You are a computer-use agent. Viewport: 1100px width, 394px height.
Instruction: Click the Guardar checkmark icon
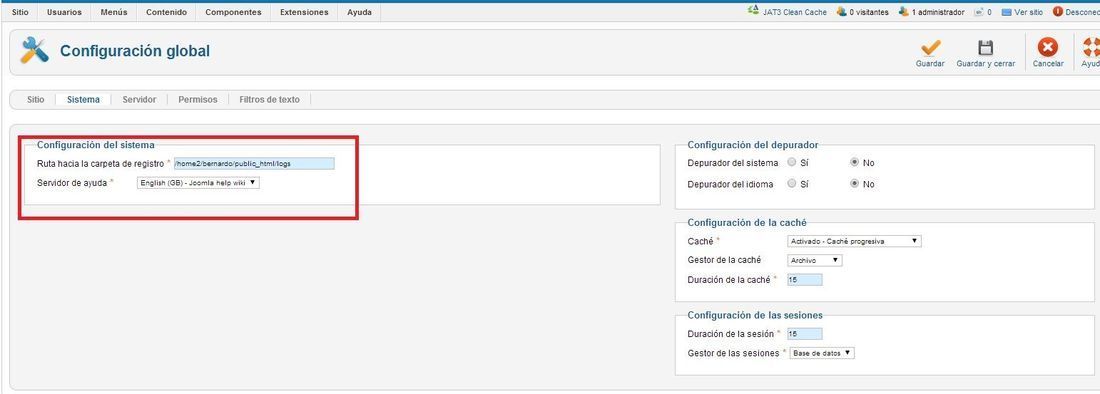coord(930,48)
